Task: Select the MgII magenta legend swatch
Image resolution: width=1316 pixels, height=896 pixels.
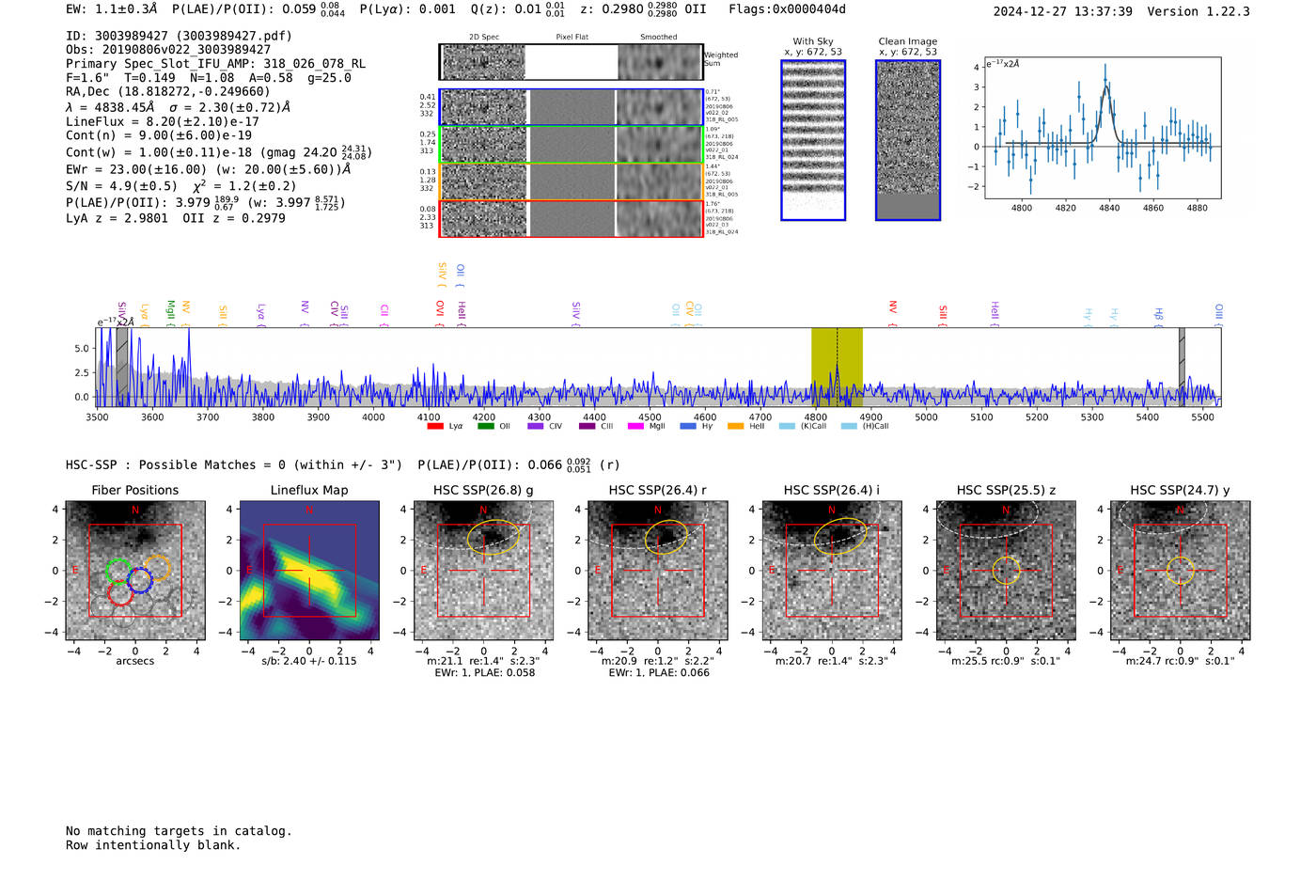Action: (635, 426)
